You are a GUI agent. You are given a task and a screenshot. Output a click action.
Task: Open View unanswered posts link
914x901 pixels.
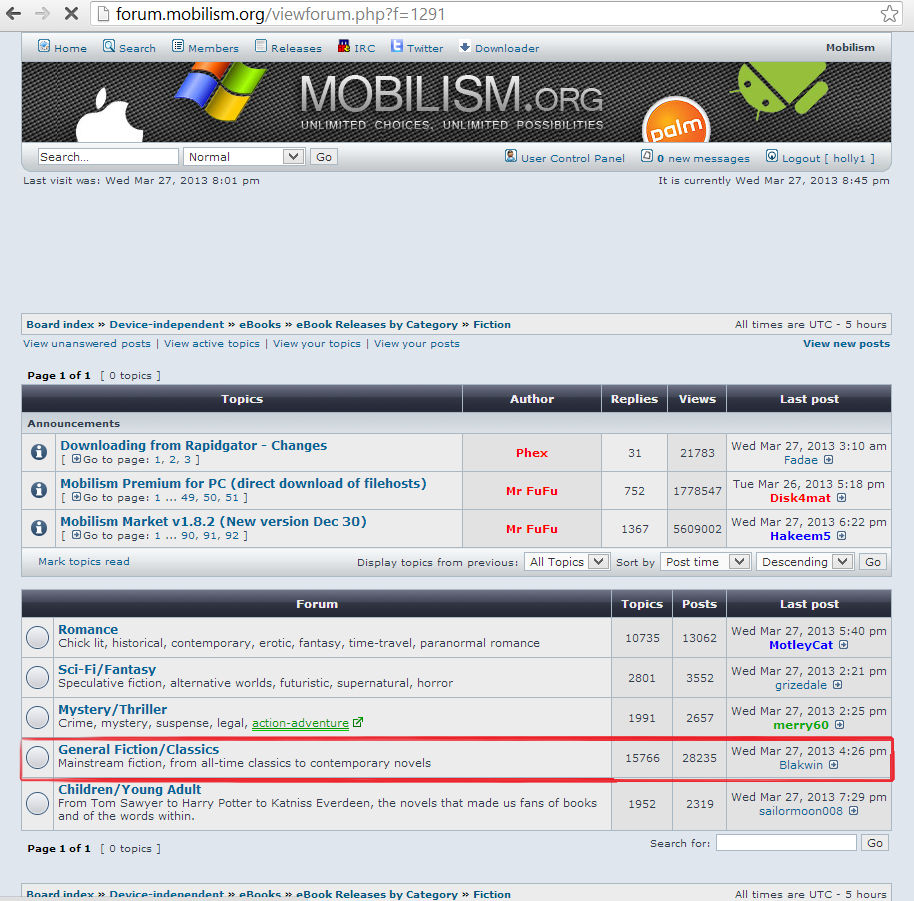tap(87, 344)
